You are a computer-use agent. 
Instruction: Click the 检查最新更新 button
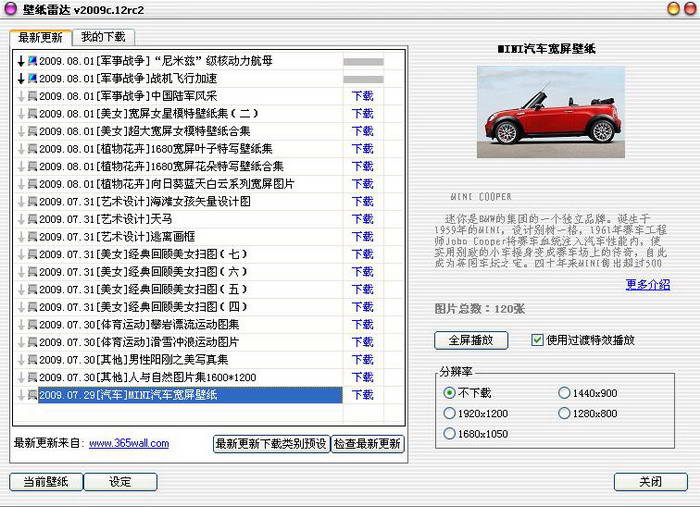point(367,444)
